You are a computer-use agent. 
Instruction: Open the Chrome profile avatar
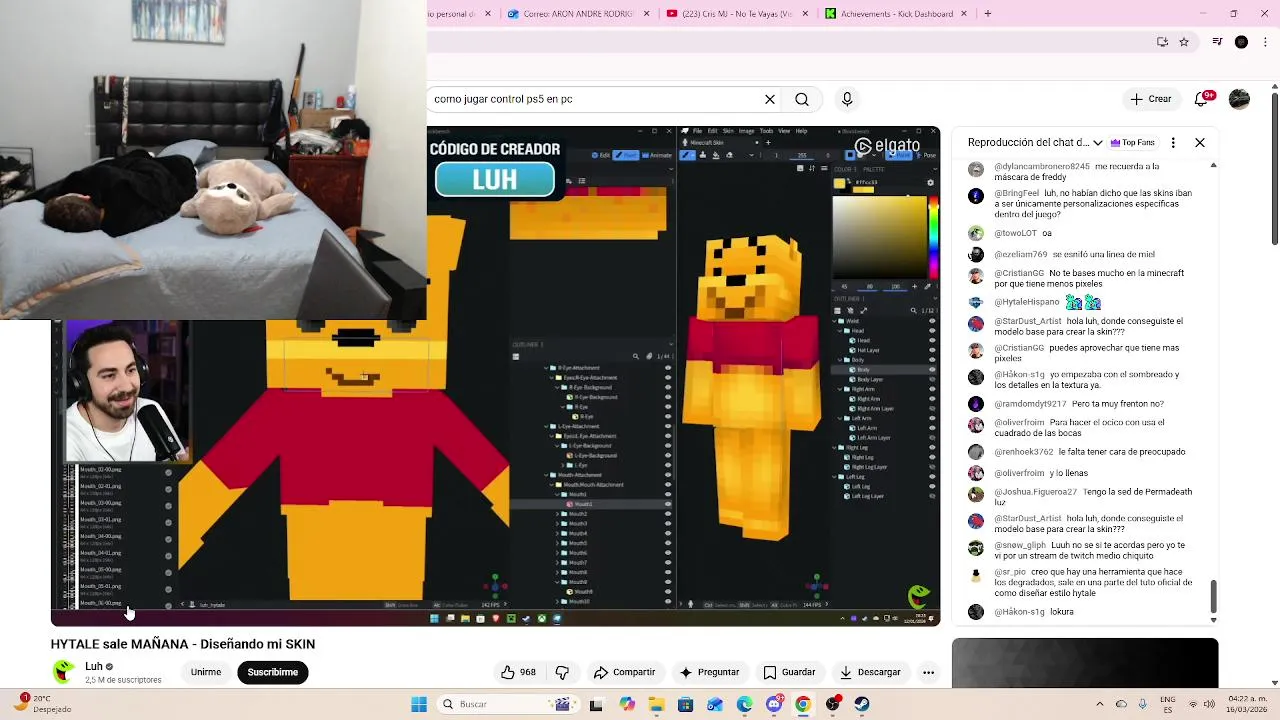pos(1241,42)
